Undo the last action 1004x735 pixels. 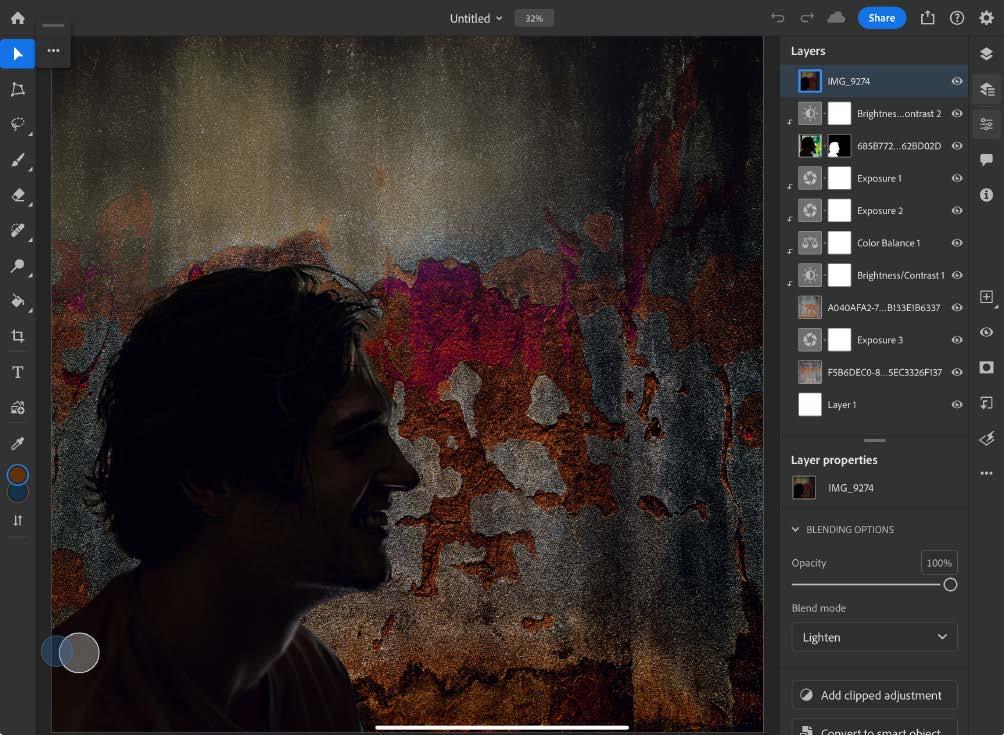tap(777, 18)
